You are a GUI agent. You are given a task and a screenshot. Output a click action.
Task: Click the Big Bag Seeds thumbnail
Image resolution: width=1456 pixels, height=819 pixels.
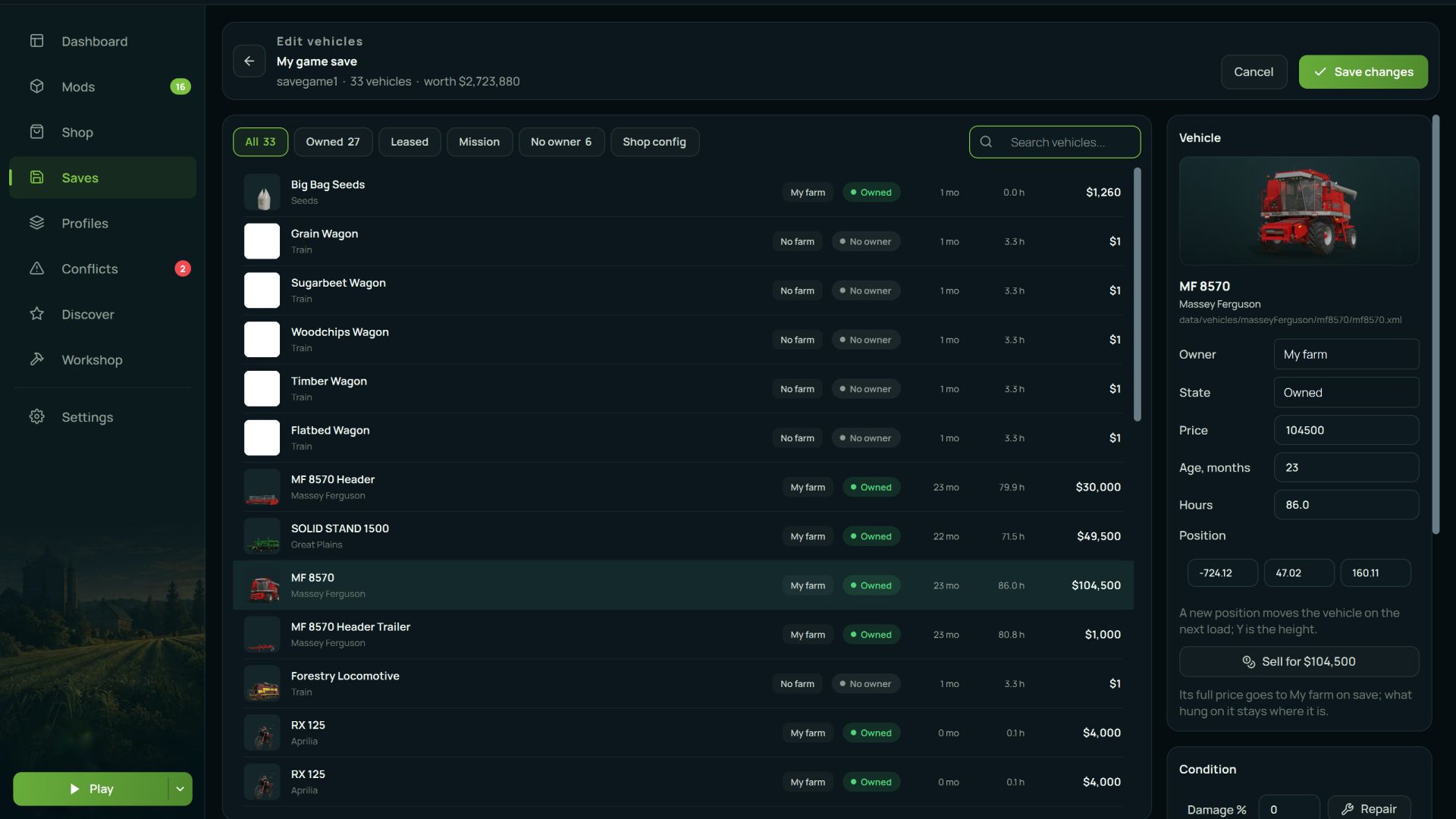[x=262, y=193]
